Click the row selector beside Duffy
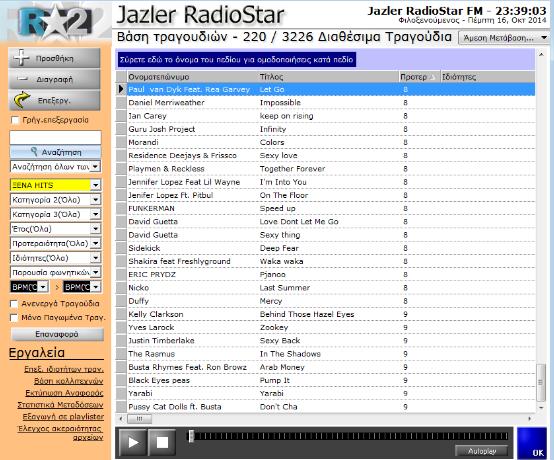The width and height of the screenshot is (554, 460). click(x=121, y=301)
